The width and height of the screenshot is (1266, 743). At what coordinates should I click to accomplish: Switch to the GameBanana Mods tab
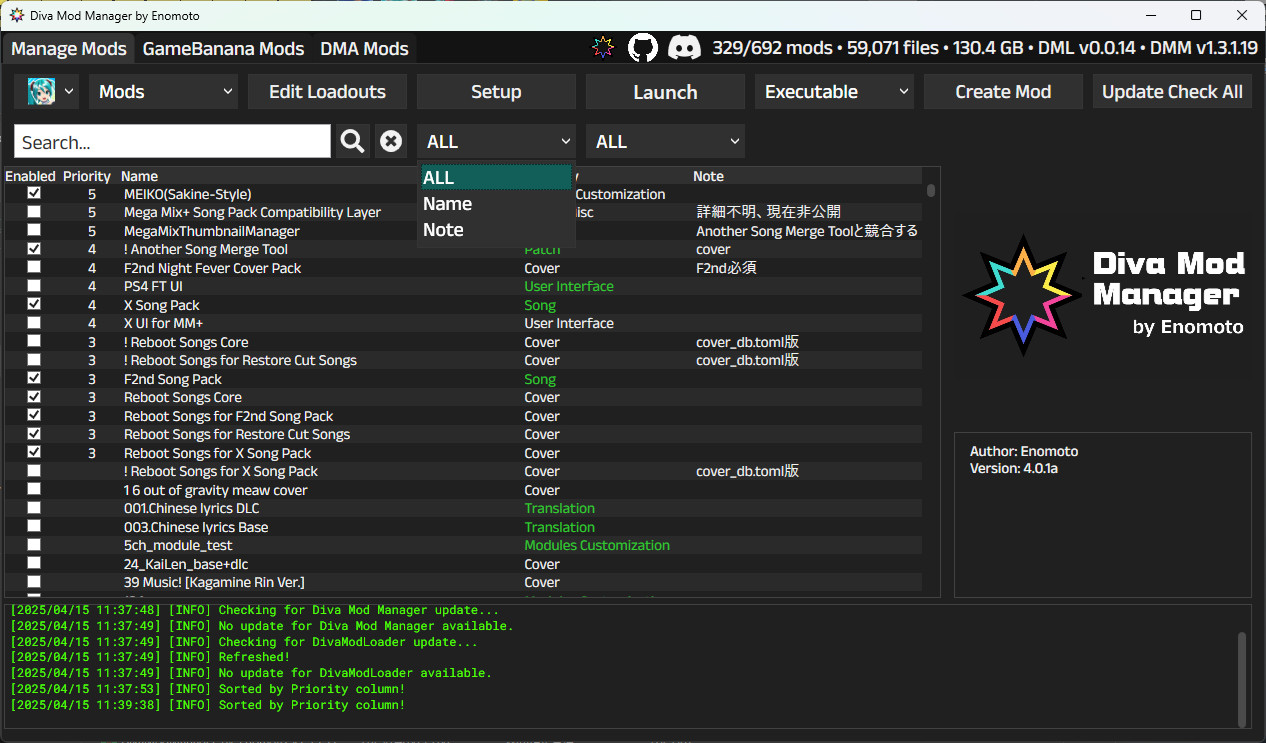(223, 48)
